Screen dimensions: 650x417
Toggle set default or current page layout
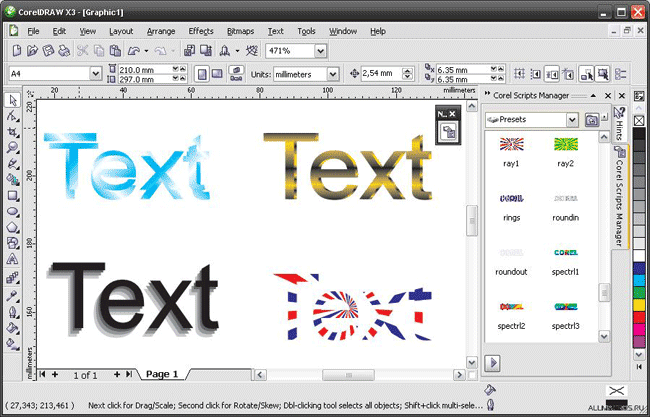point(236,74)
